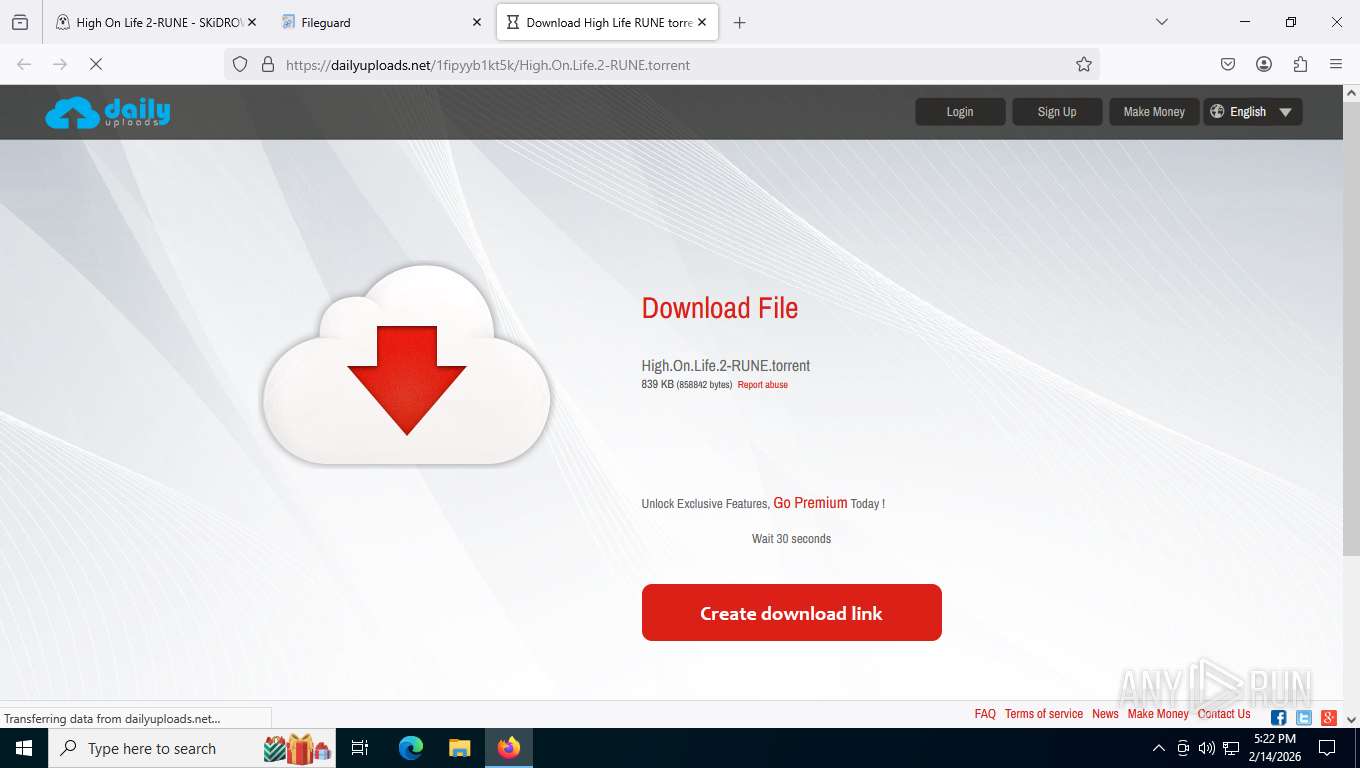Open the footer Make Money link
The width and height of the screenshot is (1360, 768).
(1158, 714)
